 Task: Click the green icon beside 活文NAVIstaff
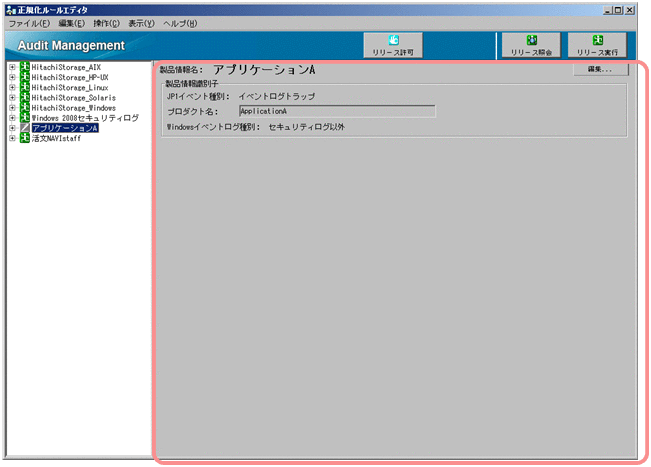pyautogui.click(x=25, y=138)
